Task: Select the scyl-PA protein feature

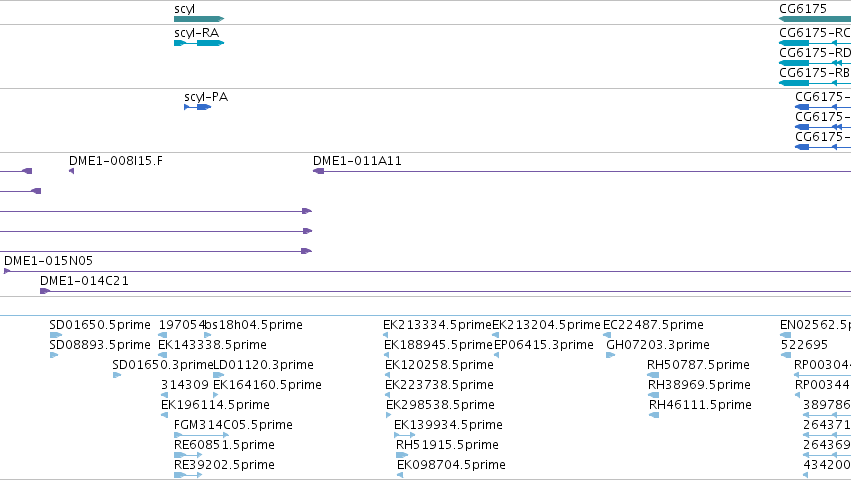Action: tap(198, 107)
